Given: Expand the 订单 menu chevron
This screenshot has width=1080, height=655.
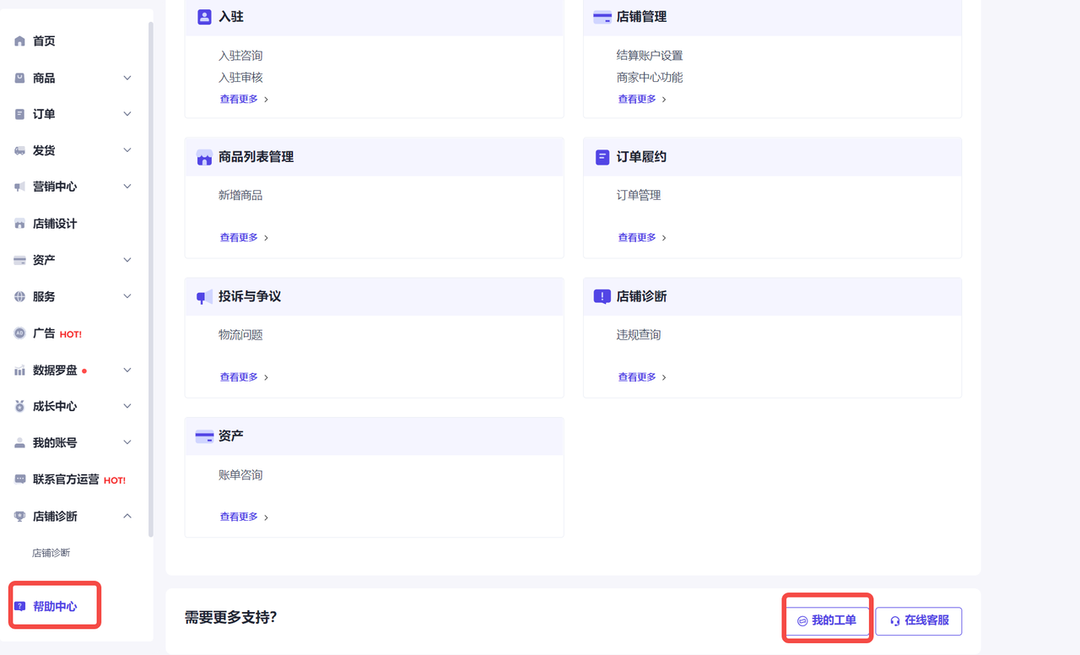Looking at the screenshot, I should 127,114.
